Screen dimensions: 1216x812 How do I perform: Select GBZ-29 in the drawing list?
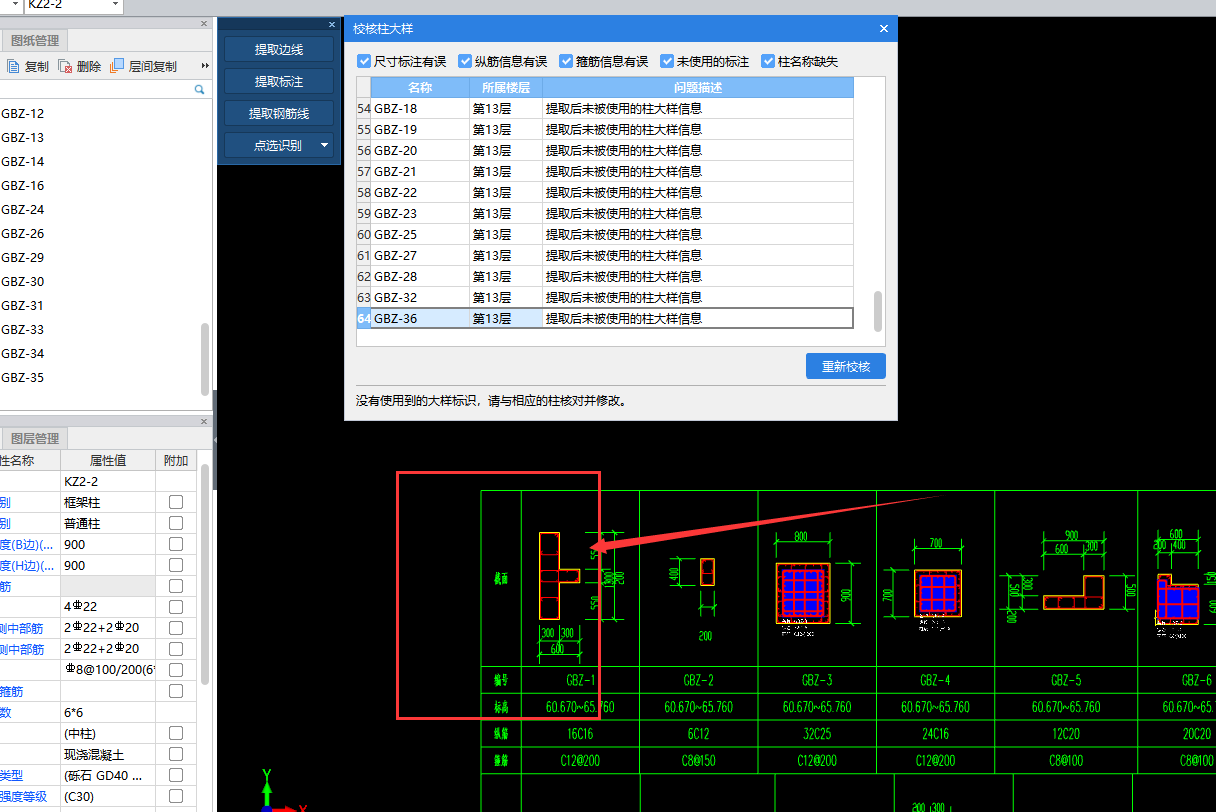click(x=23, y=258)
